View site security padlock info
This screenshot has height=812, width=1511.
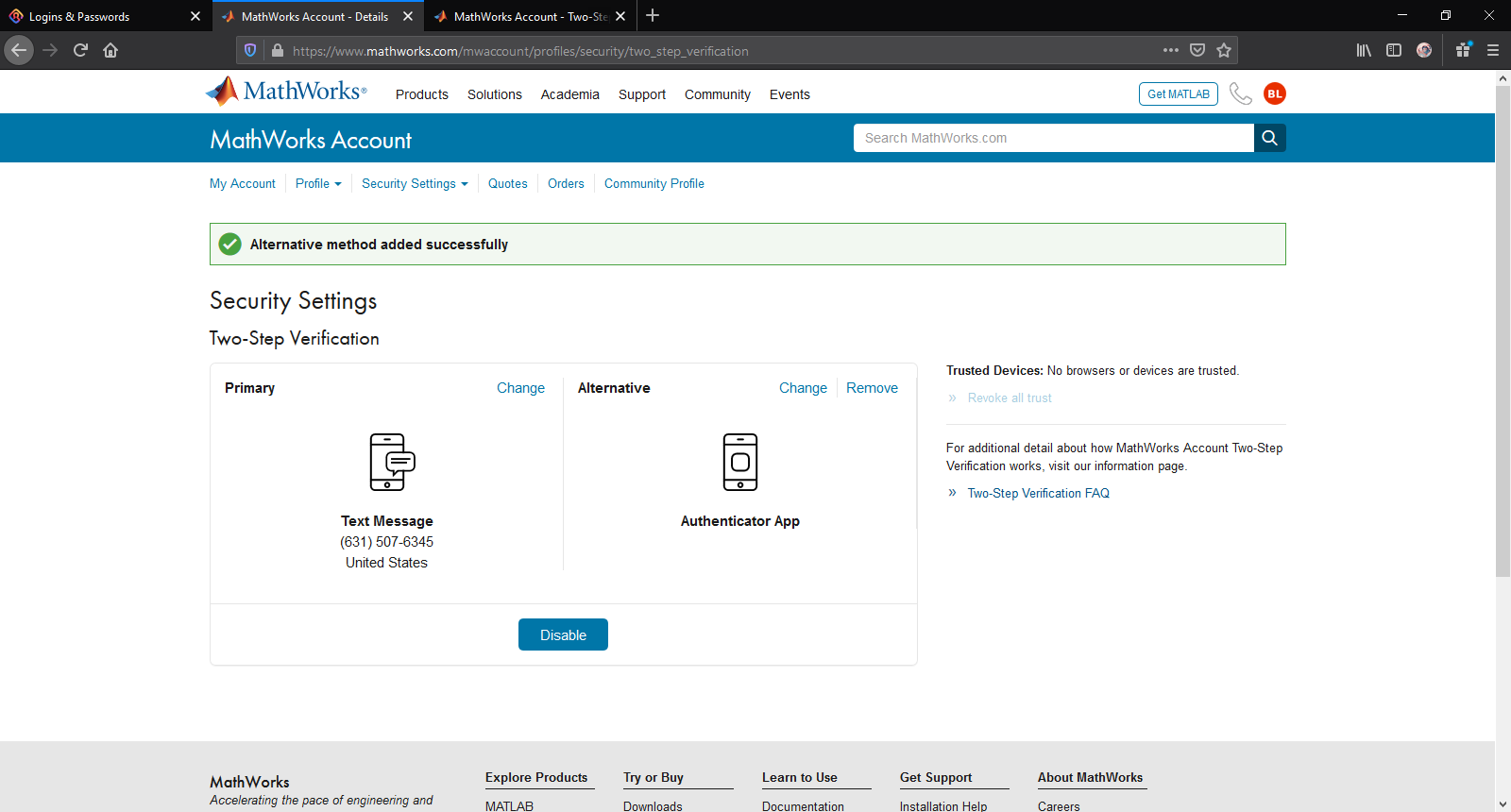point(277,50)
